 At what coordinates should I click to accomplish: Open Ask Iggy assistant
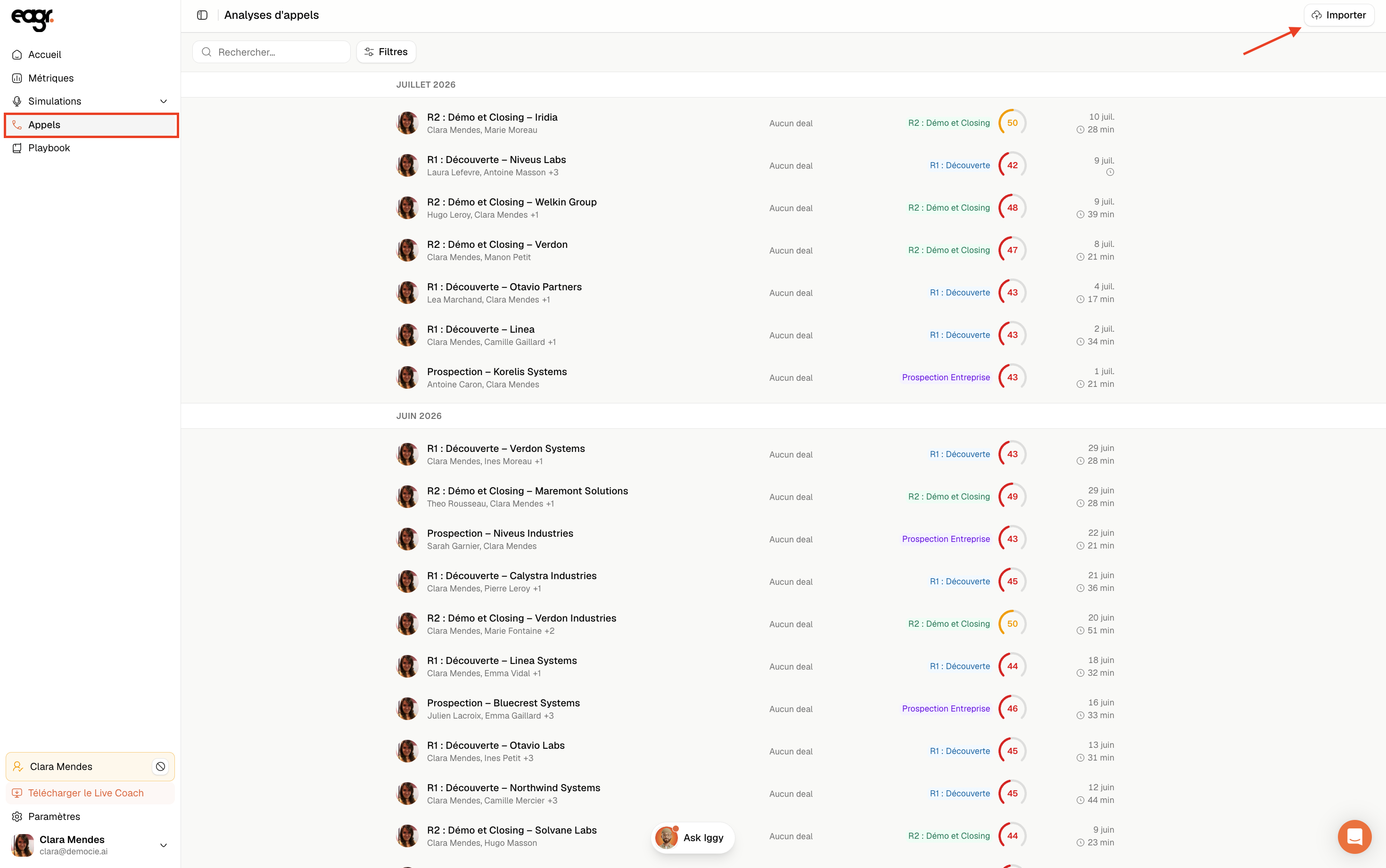pos(693,837)
